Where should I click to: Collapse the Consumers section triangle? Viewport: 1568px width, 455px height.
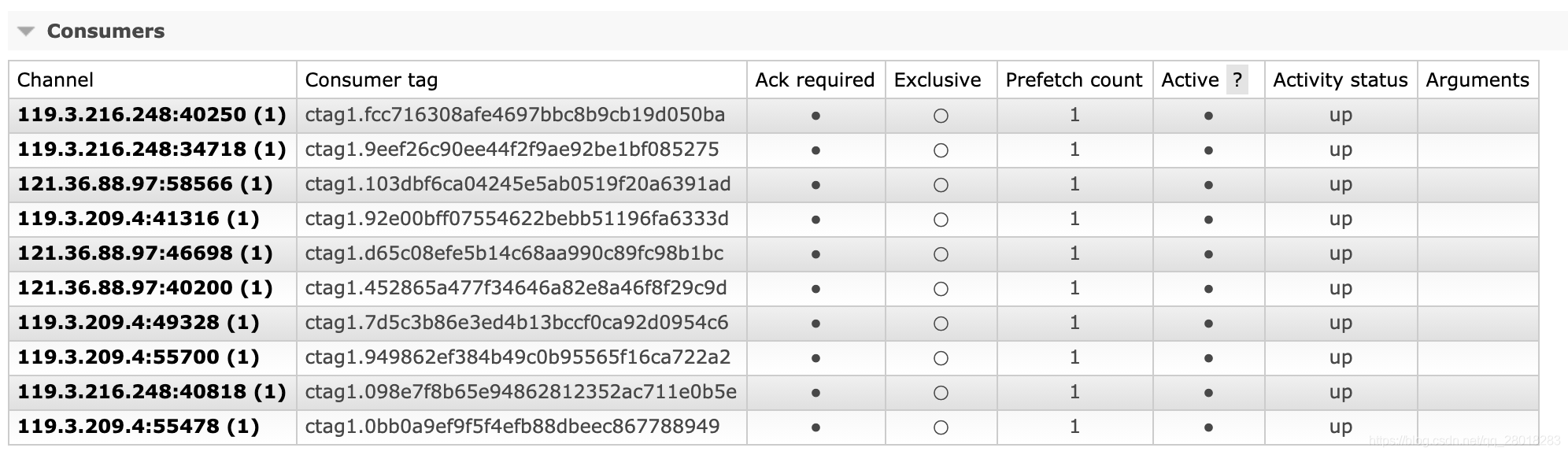26,31
